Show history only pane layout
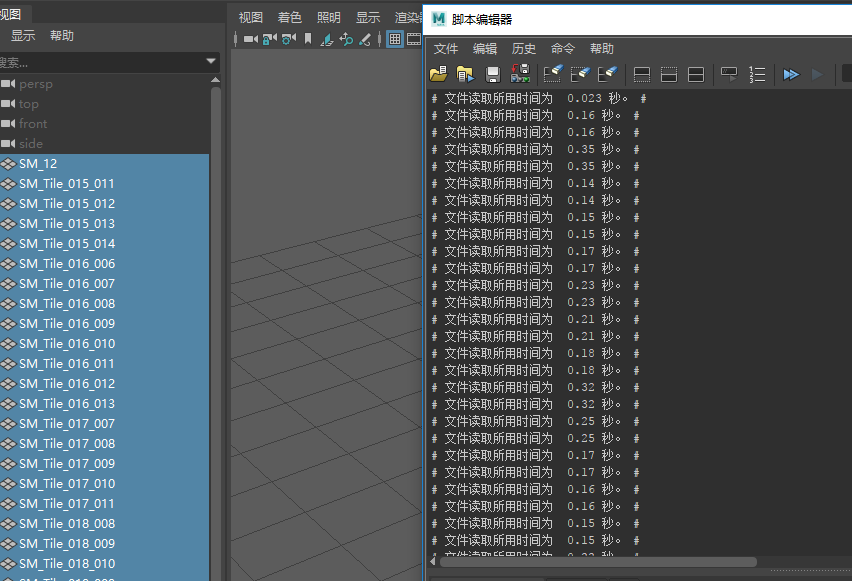852x581 pixels. tap(642, 74)
